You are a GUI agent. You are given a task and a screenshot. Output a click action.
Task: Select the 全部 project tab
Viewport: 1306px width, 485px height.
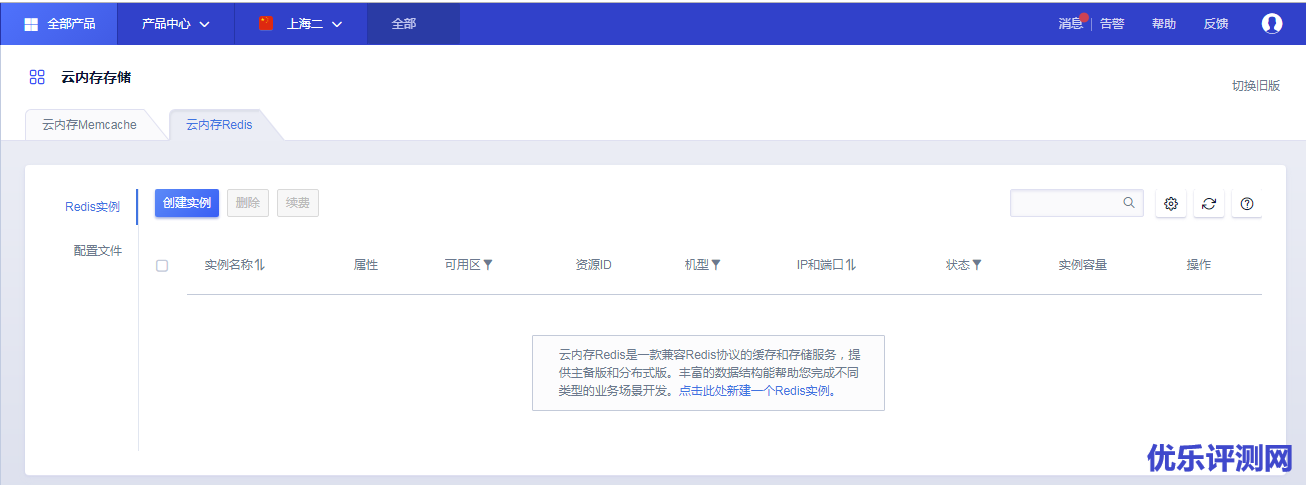[413, 23]
